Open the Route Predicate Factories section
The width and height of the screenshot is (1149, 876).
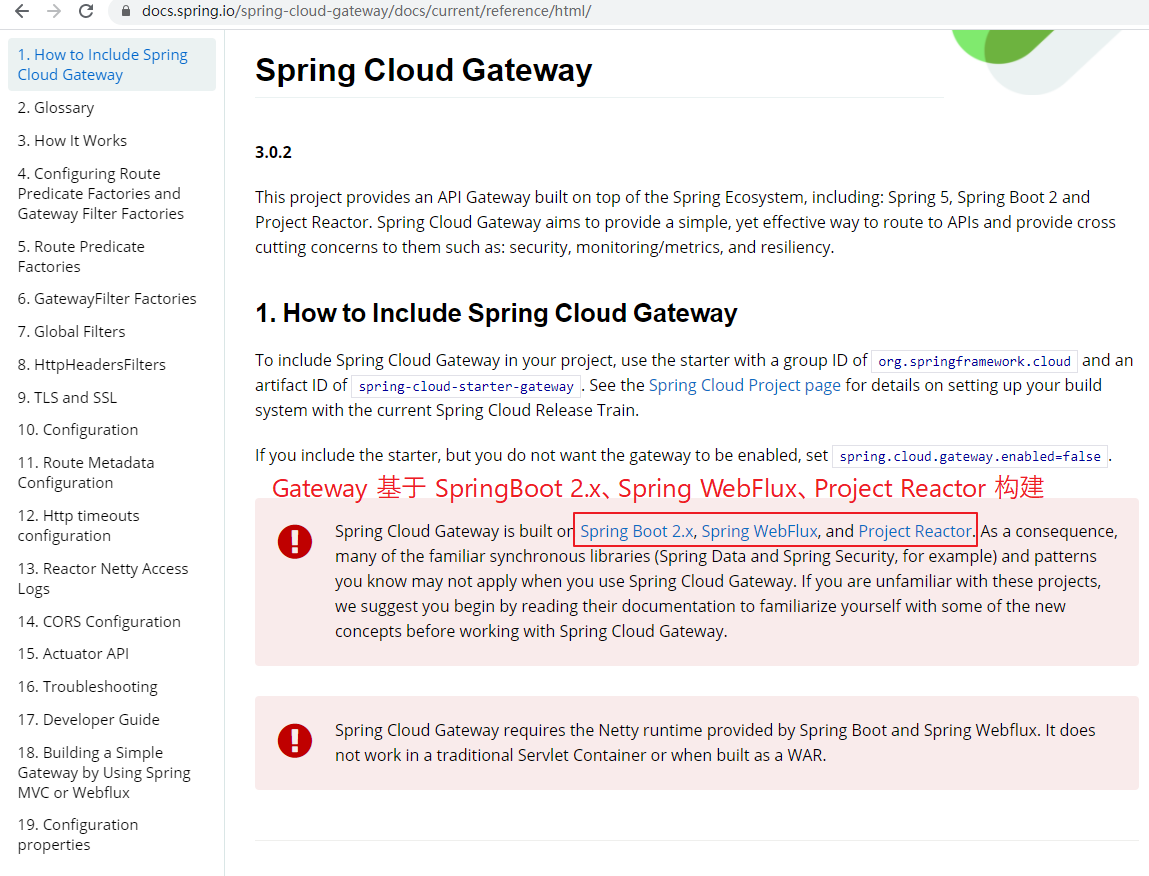[80, 256]
